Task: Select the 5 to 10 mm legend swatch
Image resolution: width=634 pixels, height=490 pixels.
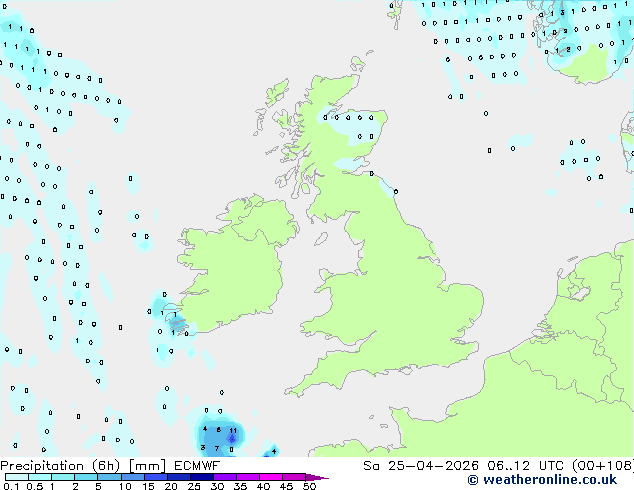Action: coord(109,477)
